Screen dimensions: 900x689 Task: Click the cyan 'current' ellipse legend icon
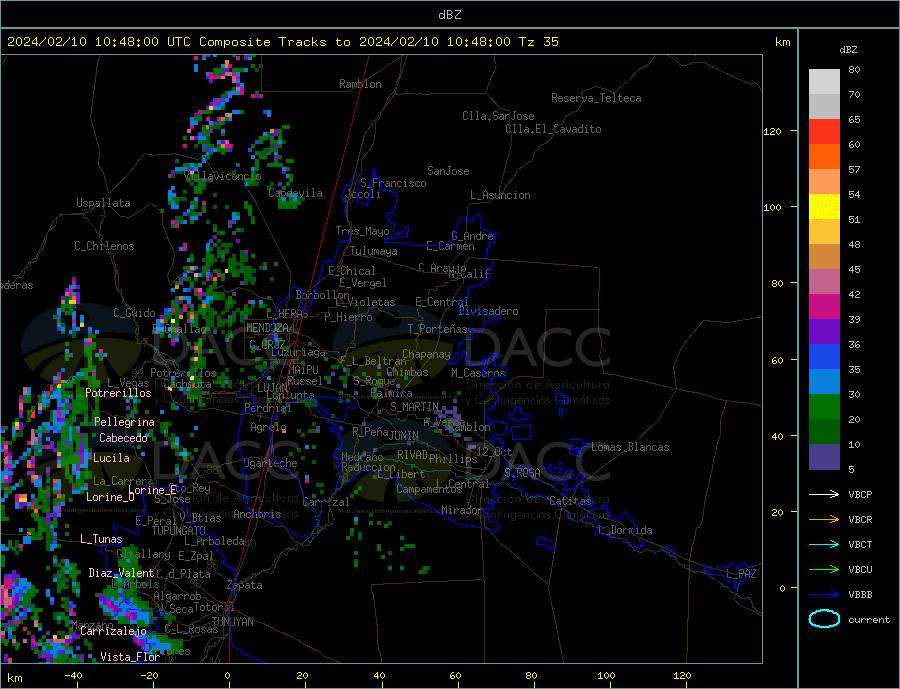point(824,619)
